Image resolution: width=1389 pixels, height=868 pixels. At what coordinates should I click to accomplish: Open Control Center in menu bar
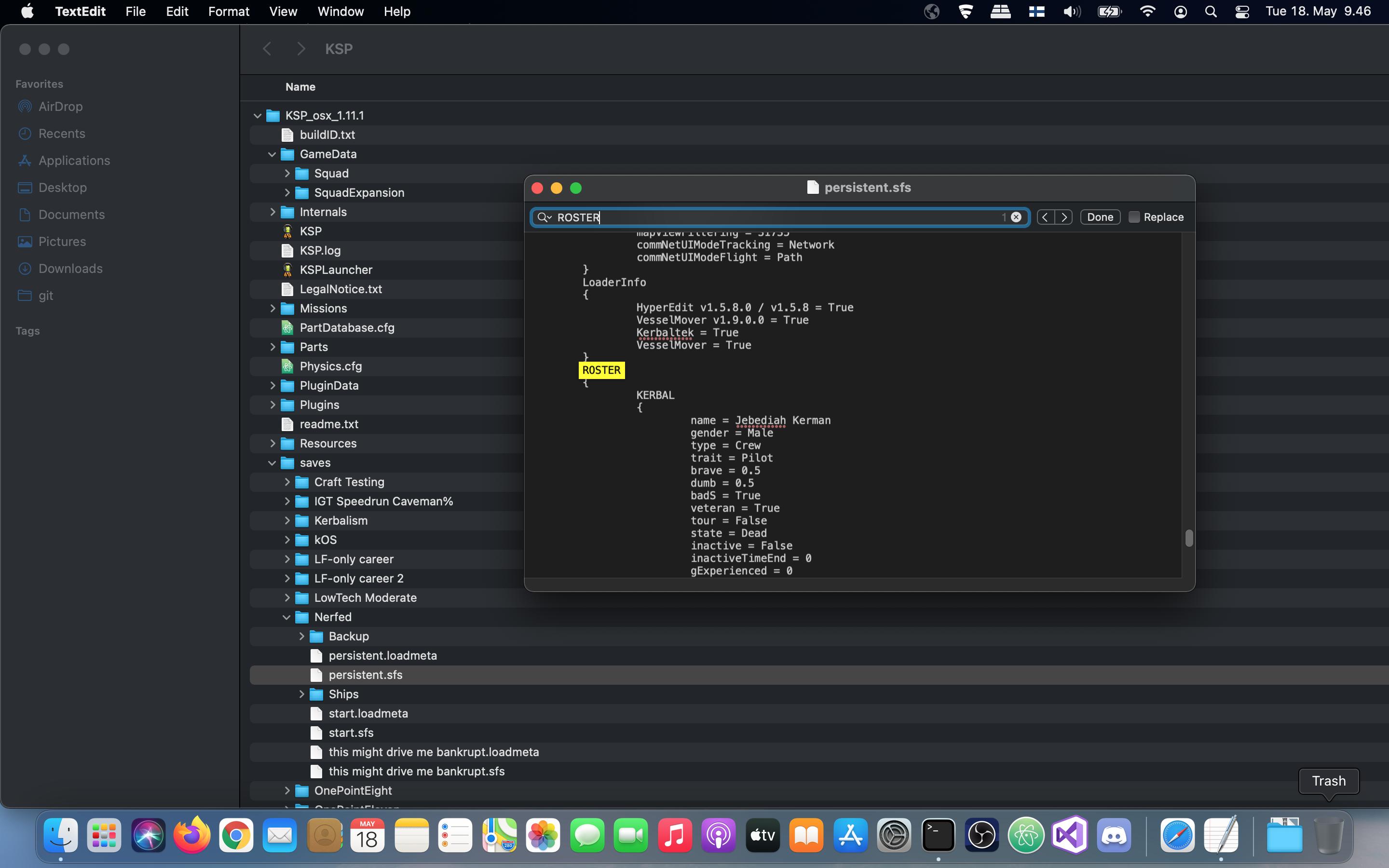point(1242,12)
